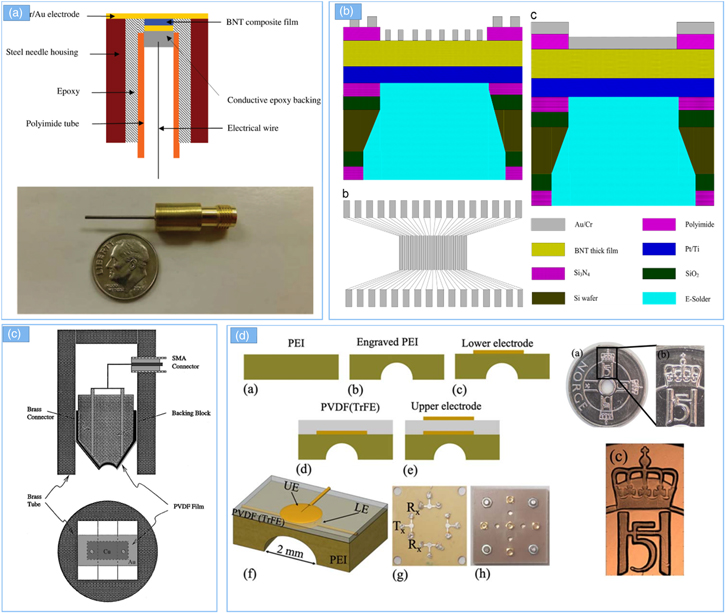Click the '(f)' caption under 3D model
The image size is (725, 613).
(x=250, y=574)
